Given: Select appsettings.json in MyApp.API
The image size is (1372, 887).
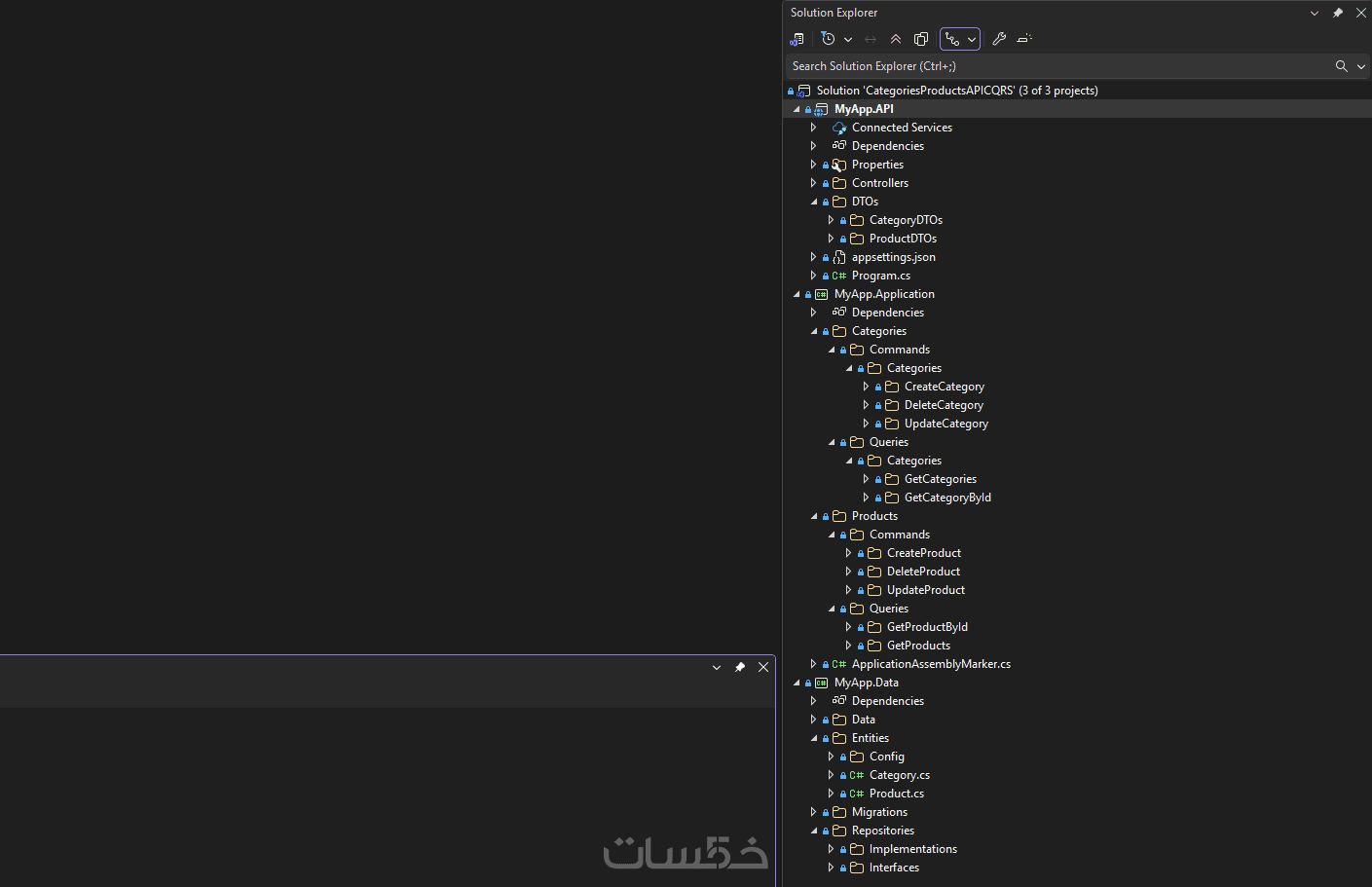Looking at the screenshot, I should tap(893, 256).
